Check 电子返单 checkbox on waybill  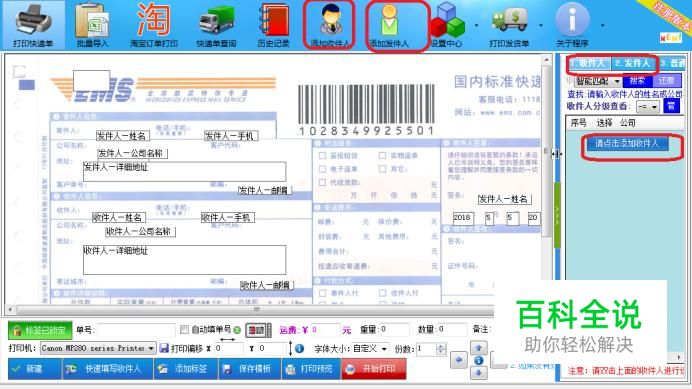[x=322, y=169]
